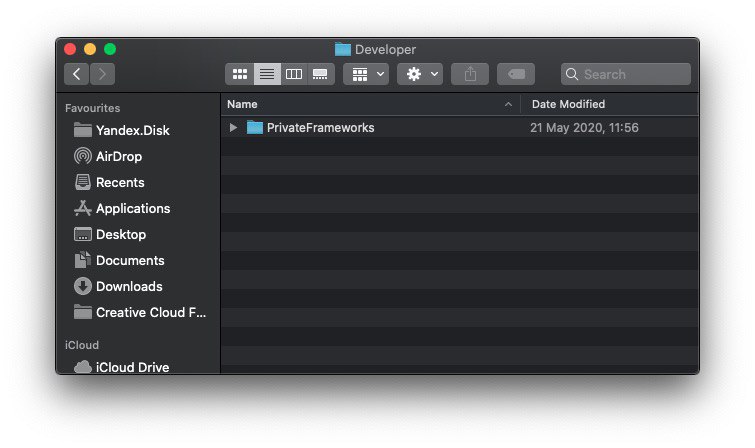Switch to icon view
The width and height of the screenshot is (755, 448).
pyautogui.click(x=239, y=74)
